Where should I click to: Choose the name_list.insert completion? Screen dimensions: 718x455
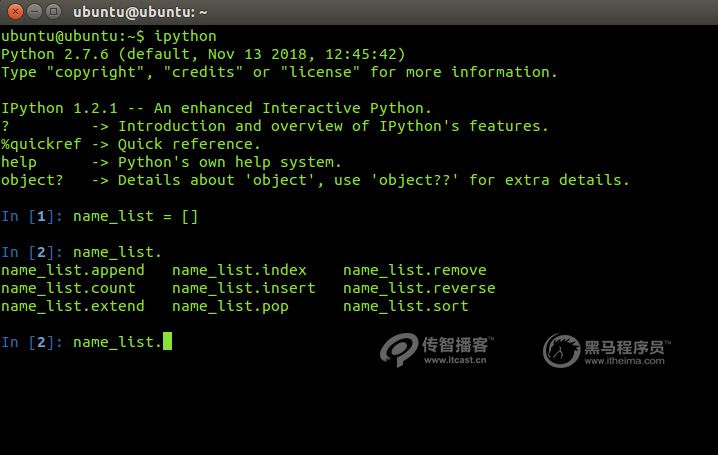243,288
